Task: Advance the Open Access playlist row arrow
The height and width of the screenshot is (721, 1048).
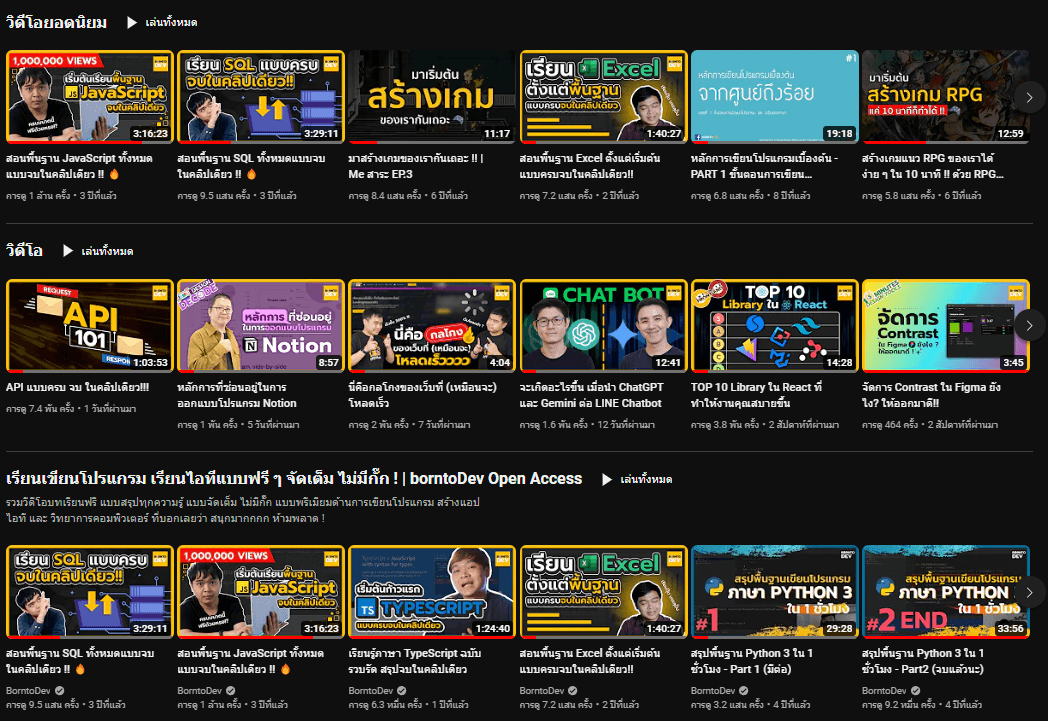Action: point(1029,591)
